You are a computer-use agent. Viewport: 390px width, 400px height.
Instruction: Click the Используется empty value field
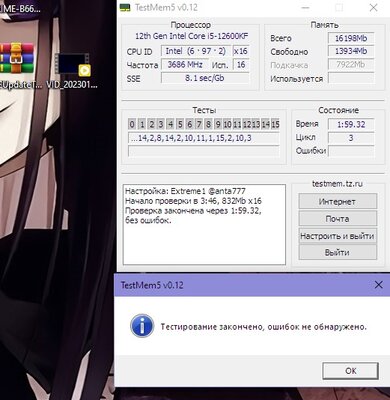tap(351, 78)
